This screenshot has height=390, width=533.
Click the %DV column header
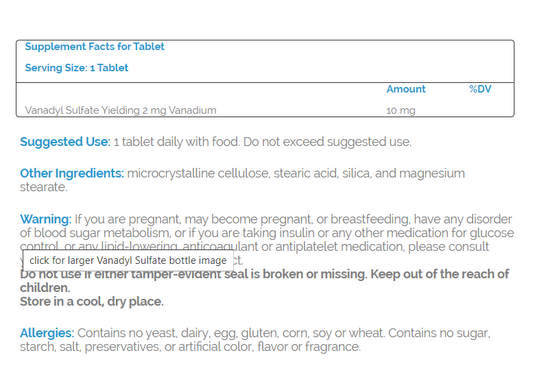point(480,89)
